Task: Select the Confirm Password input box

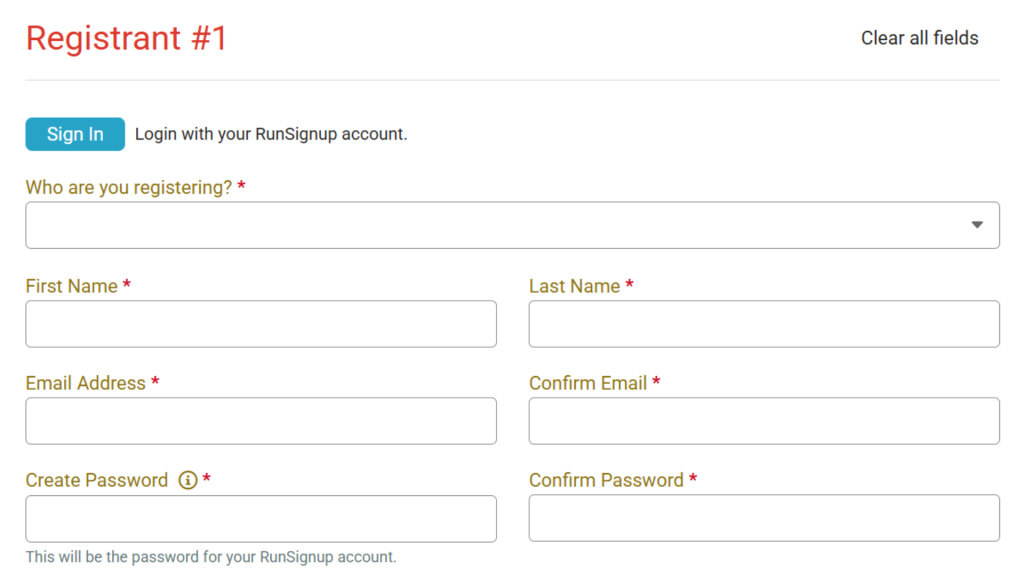Action: 764,518
